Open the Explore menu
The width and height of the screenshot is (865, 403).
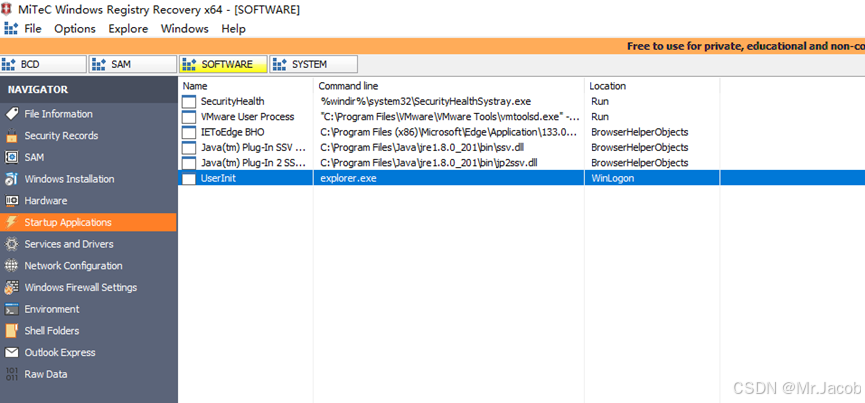(x=128, y=29)
